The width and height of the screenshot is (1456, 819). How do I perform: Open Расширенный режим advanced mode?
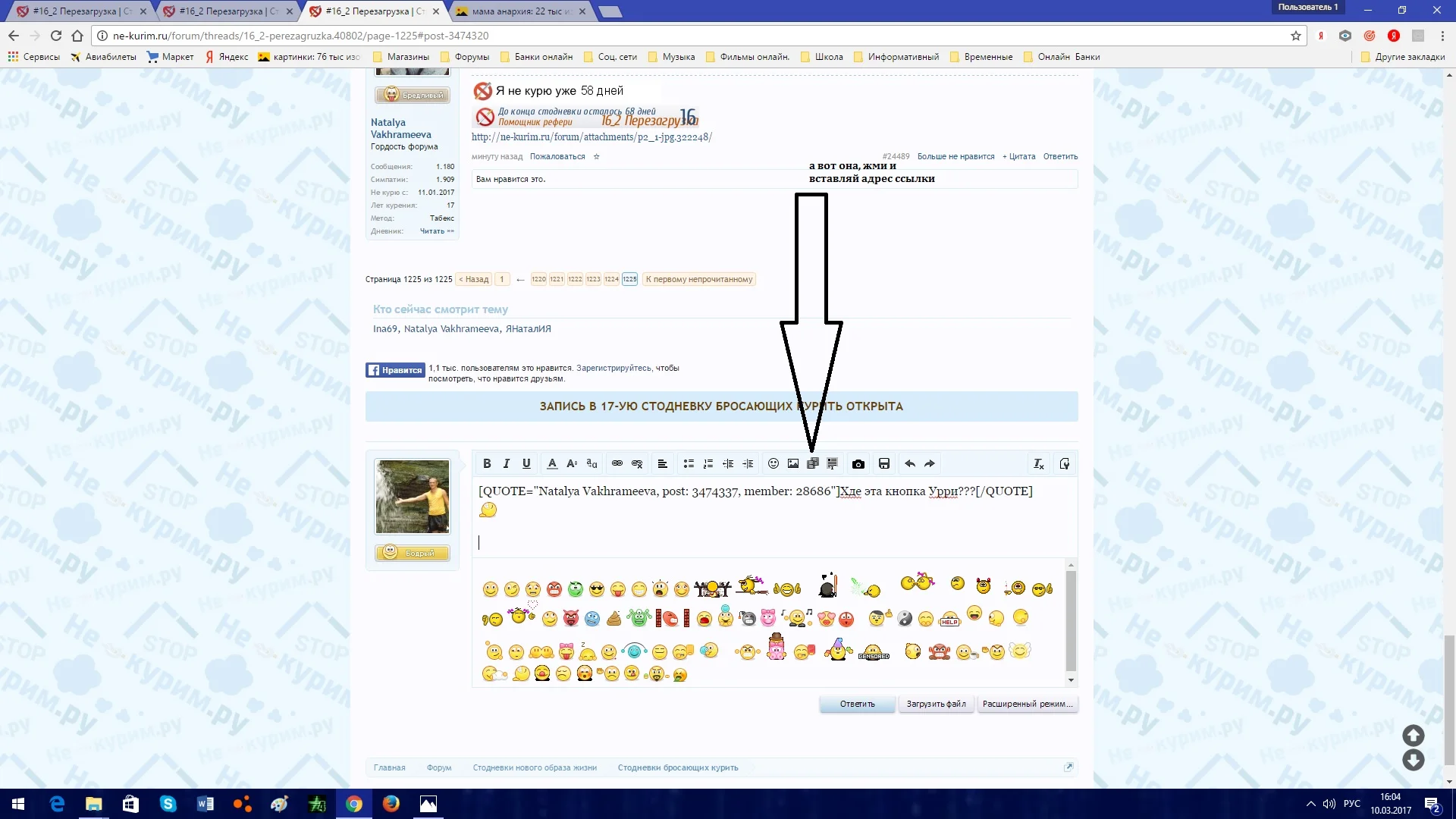[1028, 704]
